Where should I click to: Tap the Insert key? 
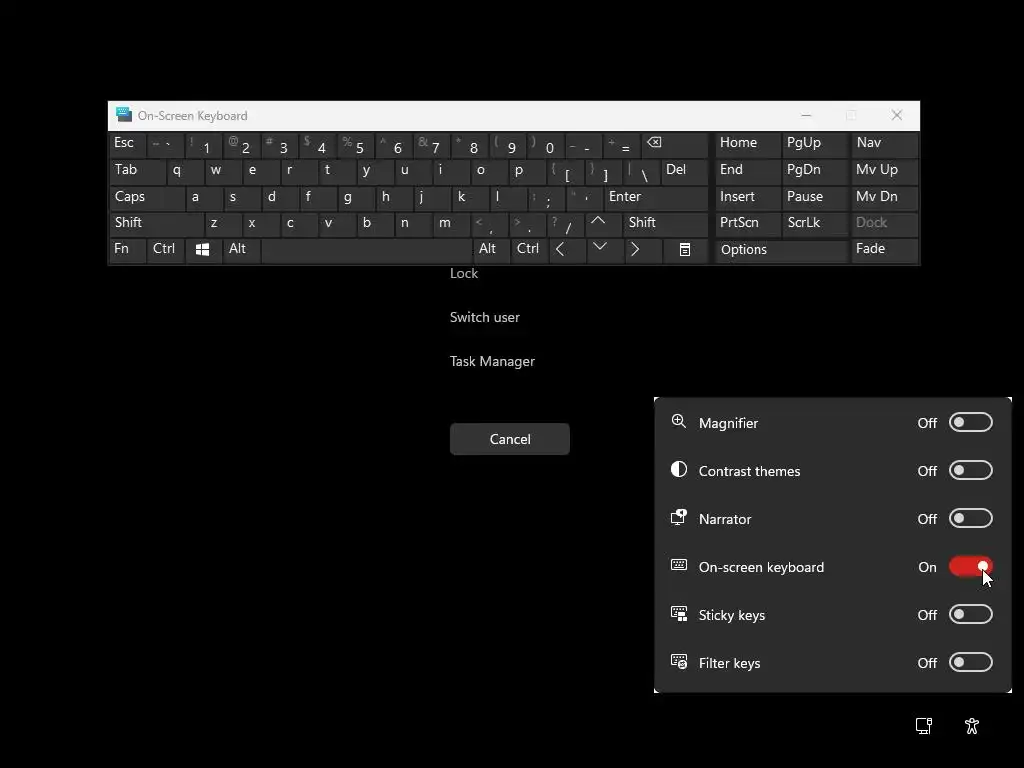coord(746,198)
